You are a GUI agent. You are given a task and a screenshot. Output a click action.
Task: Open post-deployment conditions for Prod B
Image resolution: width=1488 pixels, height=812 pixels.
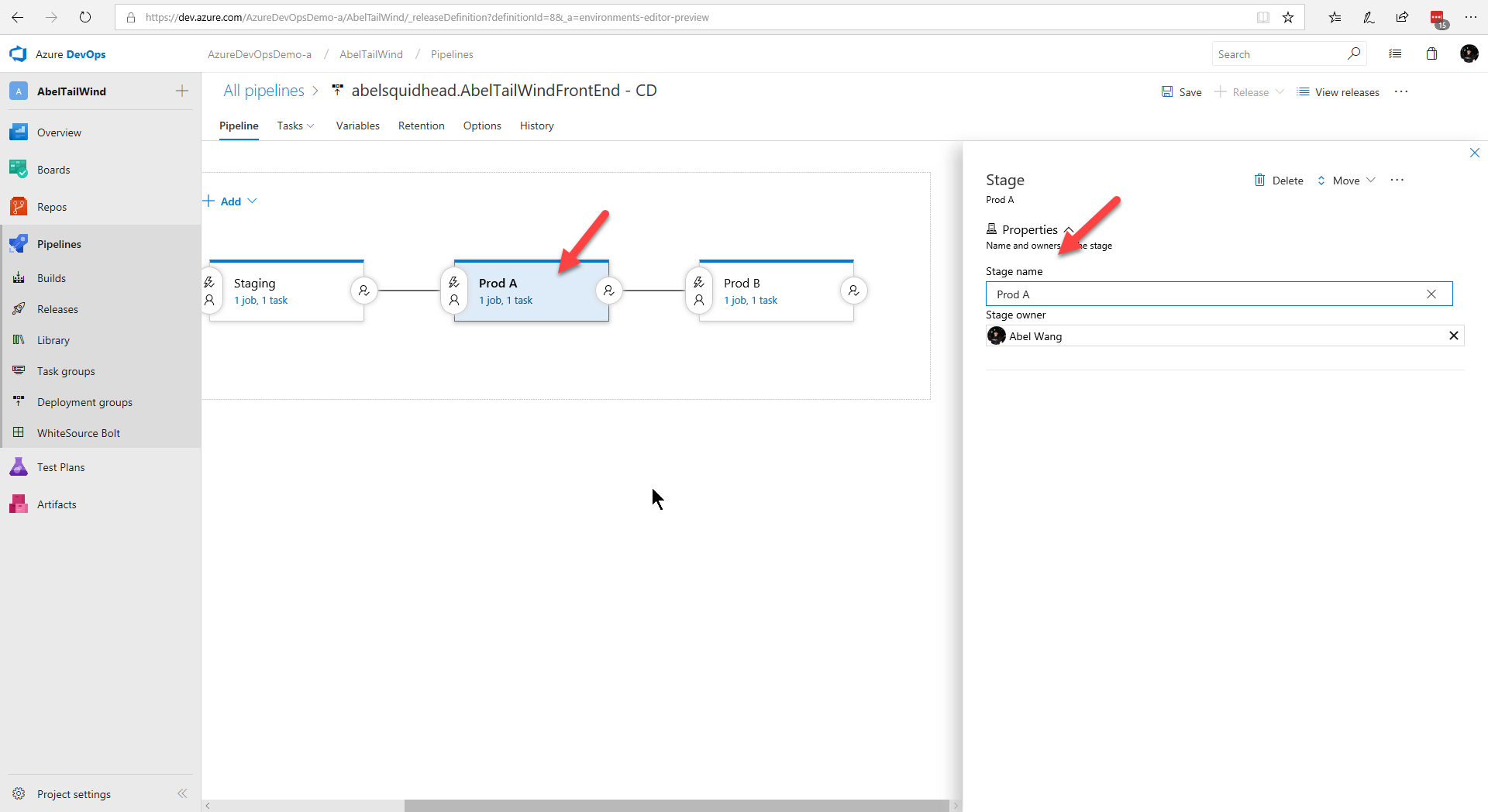tap(853, 291)
